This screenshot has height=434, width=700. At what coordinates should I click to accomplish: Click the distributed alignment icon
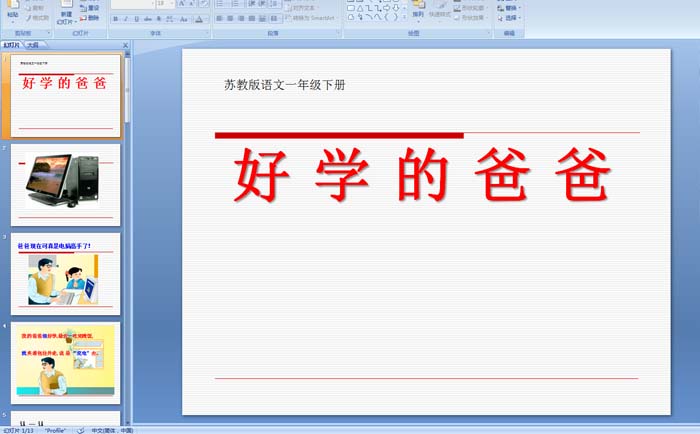262,18
